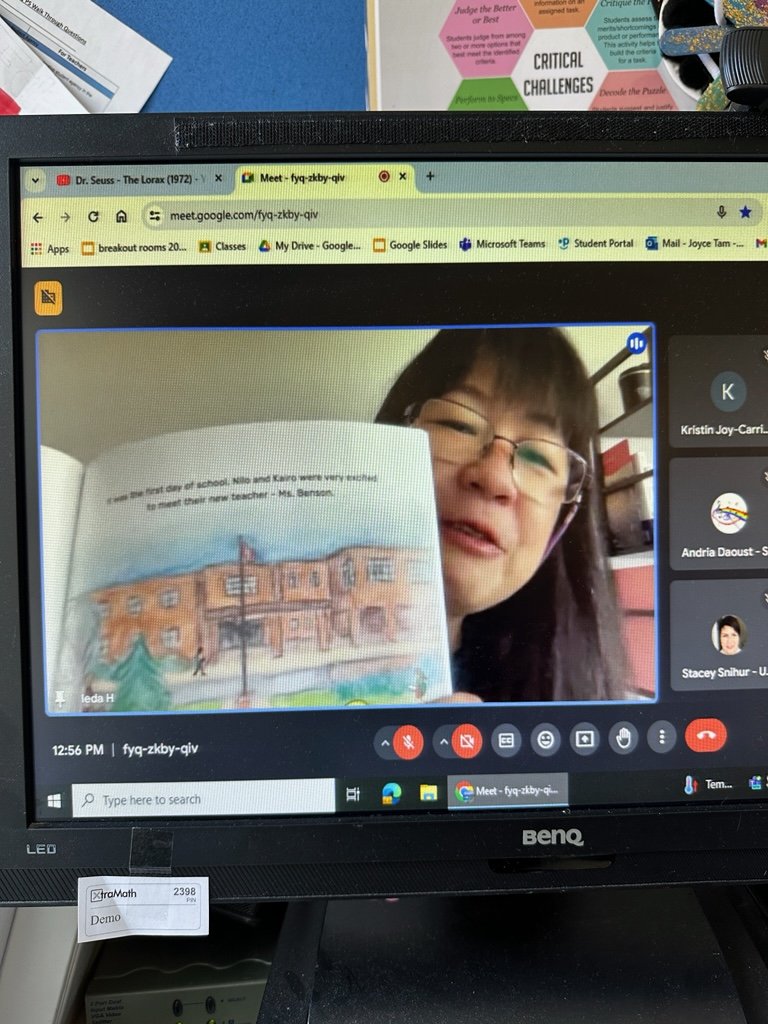This screenshot has height=1024, width=768.
Task: Open Task View on the taskbar
Action: click(353, 794)
